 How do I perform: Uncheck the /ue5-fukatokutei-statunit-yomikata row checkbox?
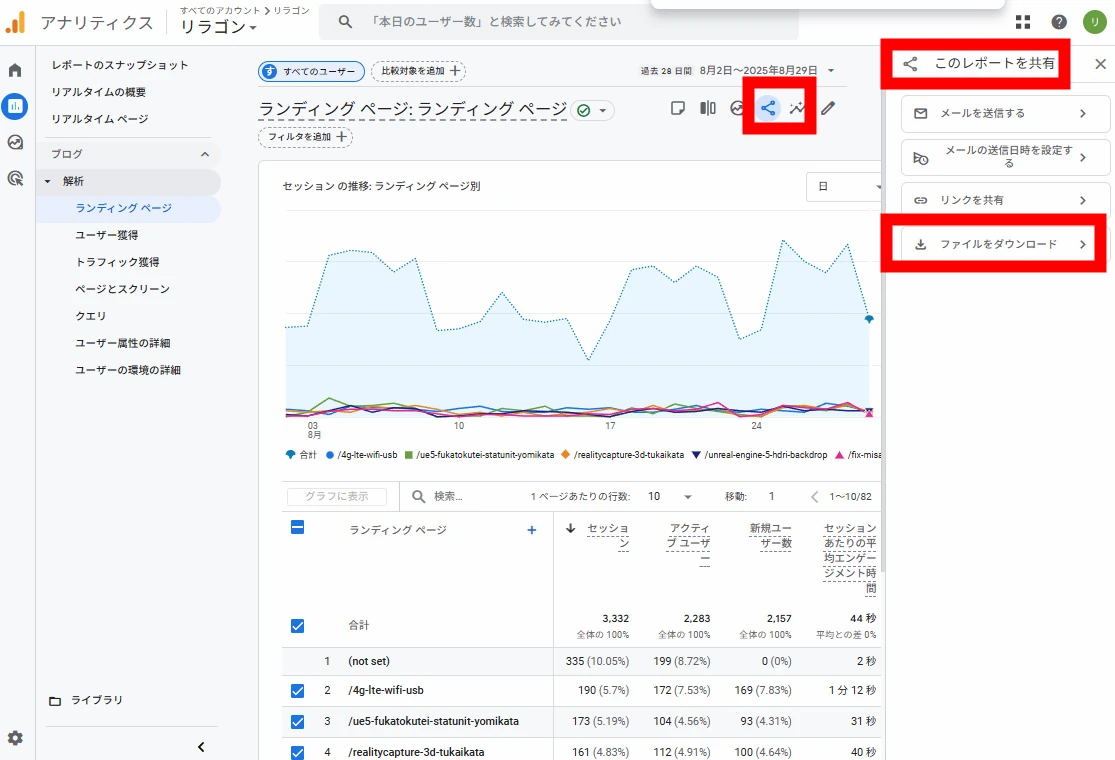tap(297, 721)
